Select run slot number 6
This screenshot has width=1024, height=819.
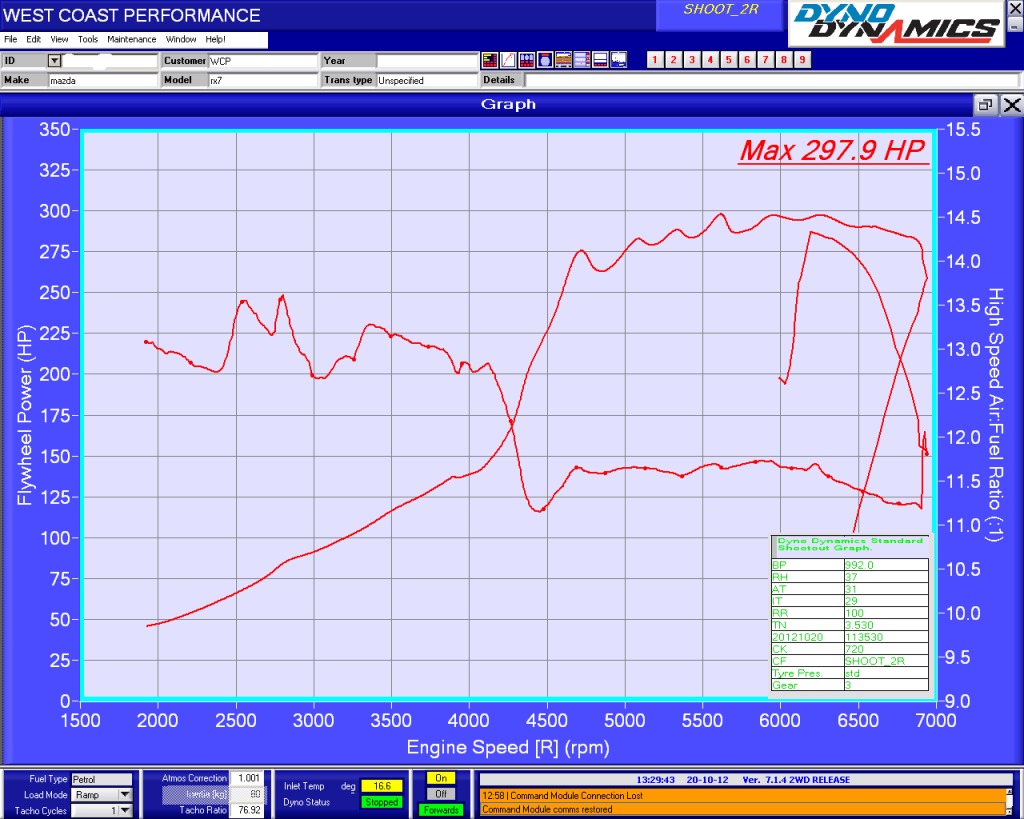(x=747, y=60)
